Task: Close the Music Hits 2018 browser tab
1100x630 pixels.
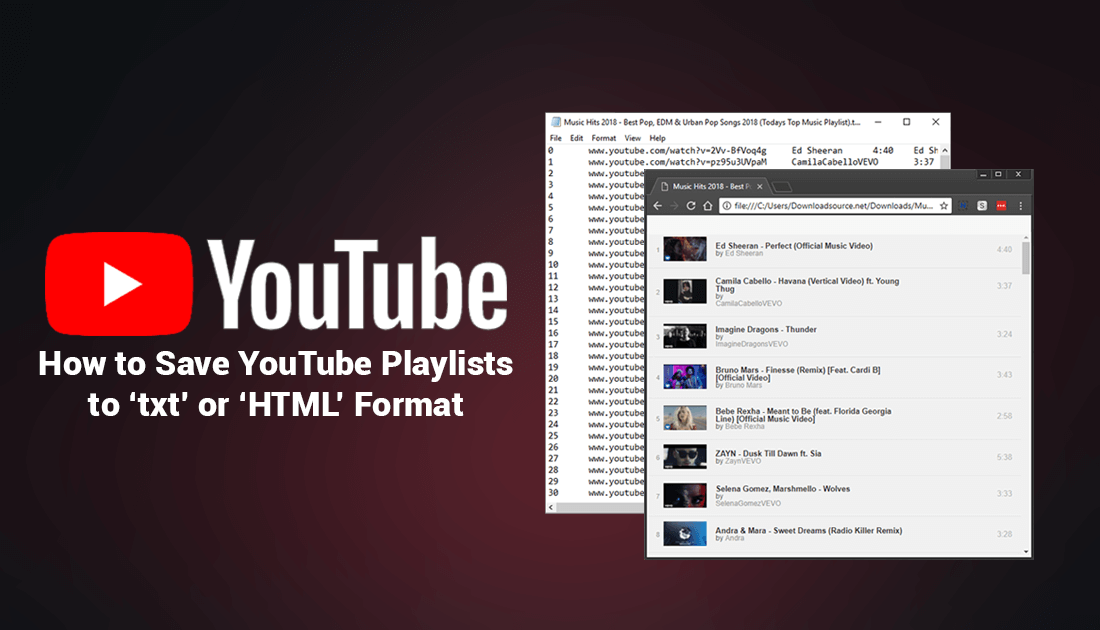Action: click(x=760, y=187)
